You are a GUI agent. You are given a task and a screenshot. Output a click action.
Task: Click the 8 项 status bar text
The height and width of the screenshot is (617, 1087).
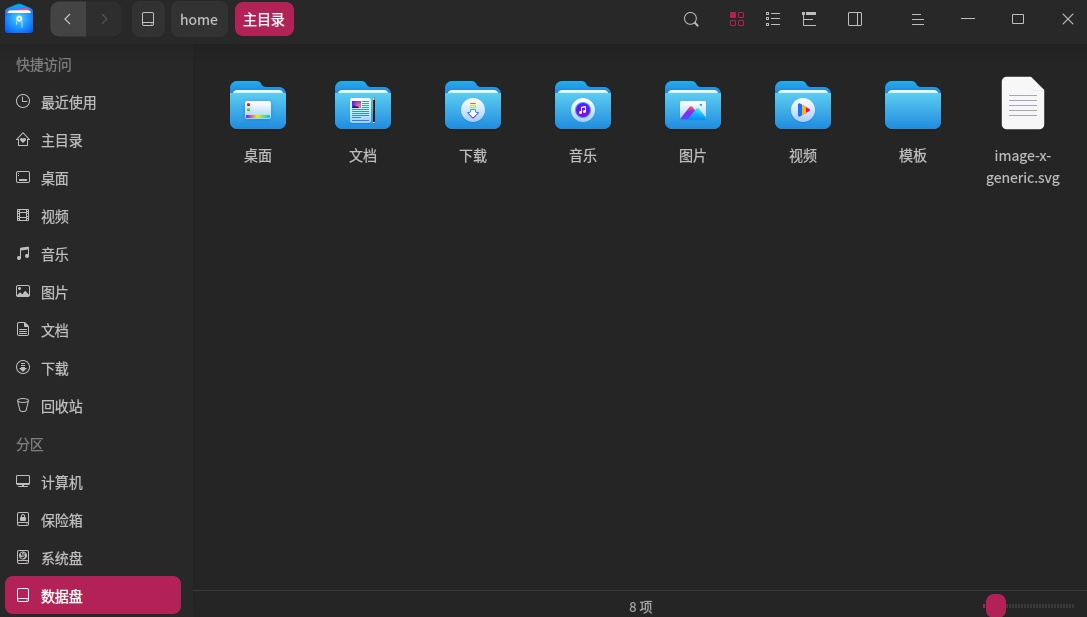coord(641,607)
